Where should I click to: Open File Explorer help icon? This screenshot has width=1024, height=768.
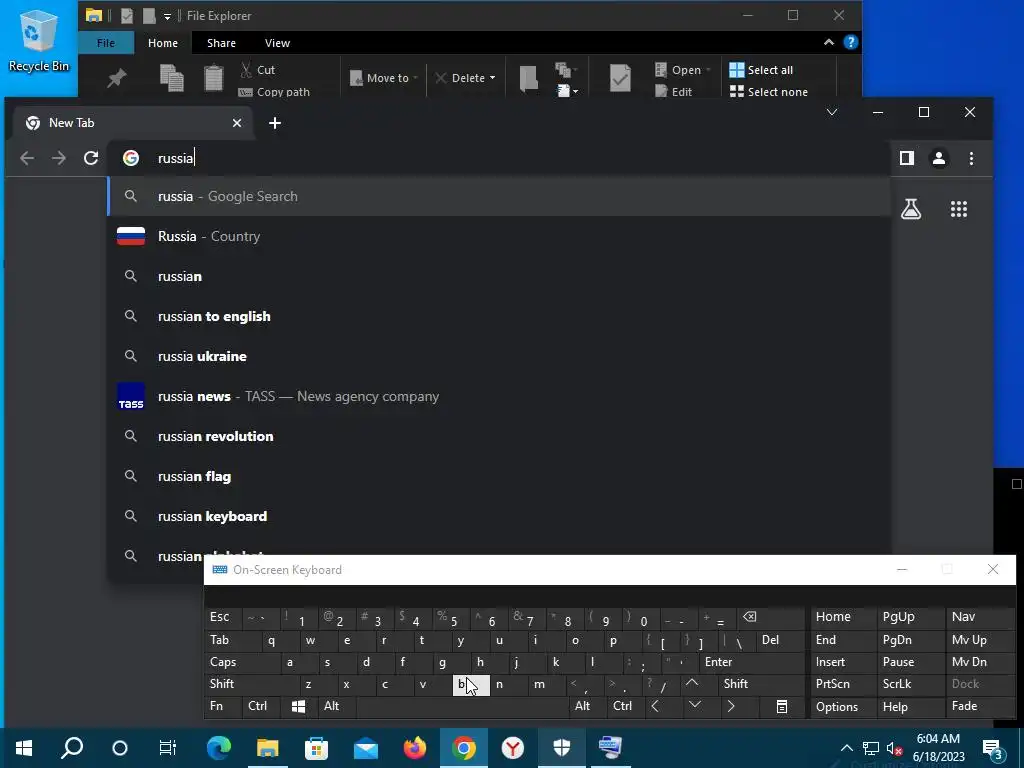(x=850, y=42)
